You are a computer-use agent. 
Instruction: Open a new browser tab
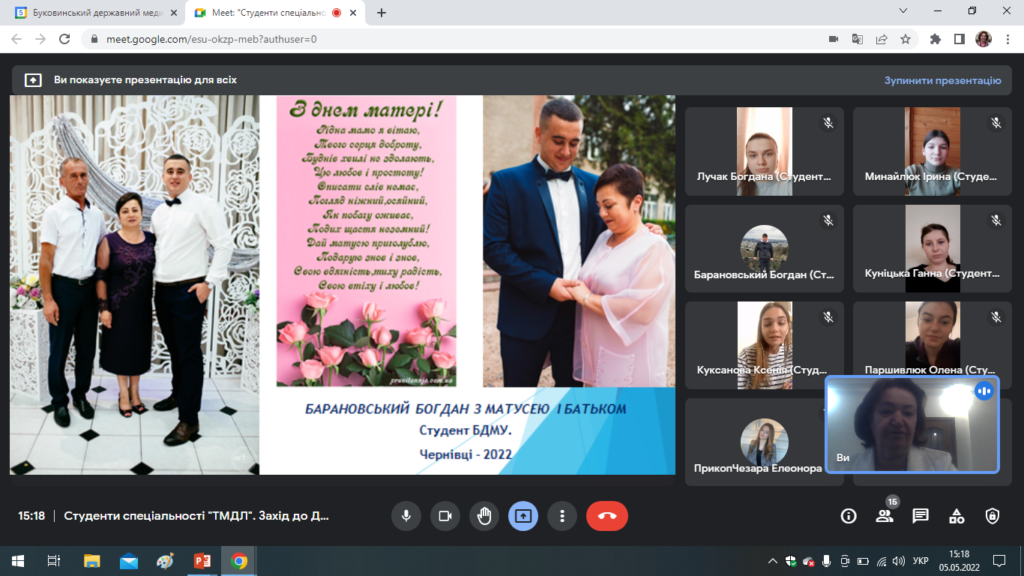(x=381, y=13)
